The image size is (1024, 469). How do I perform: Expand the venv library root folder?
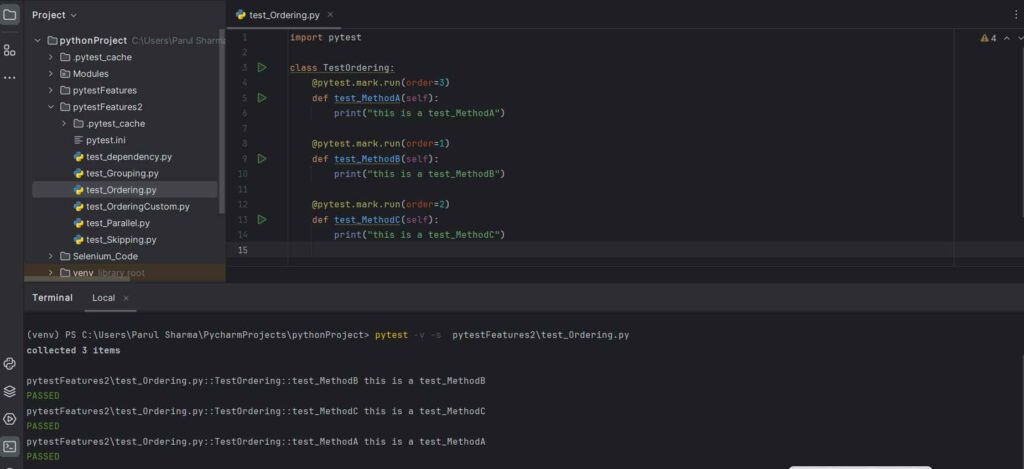click(x=50, y=273)
